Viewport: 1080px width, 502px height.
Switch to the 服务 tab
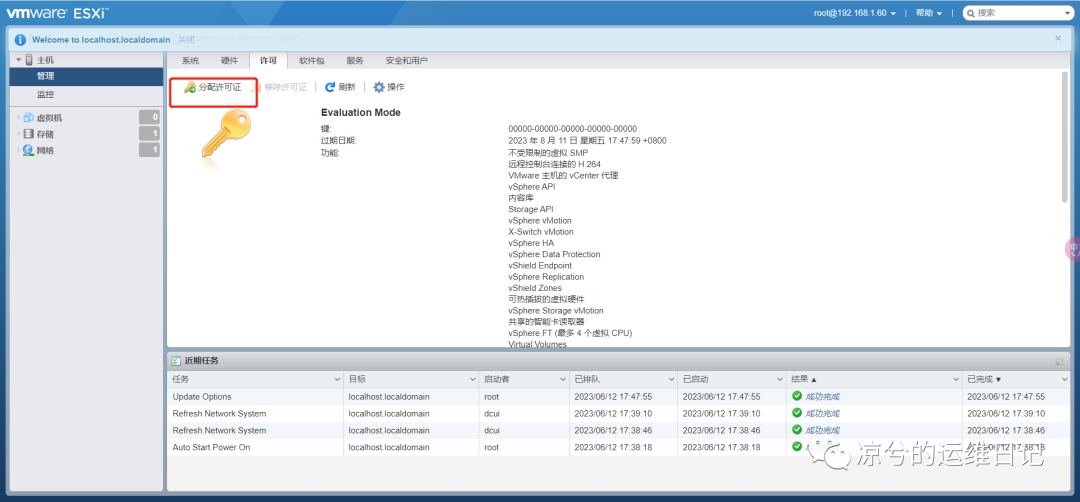pos(355,61)
